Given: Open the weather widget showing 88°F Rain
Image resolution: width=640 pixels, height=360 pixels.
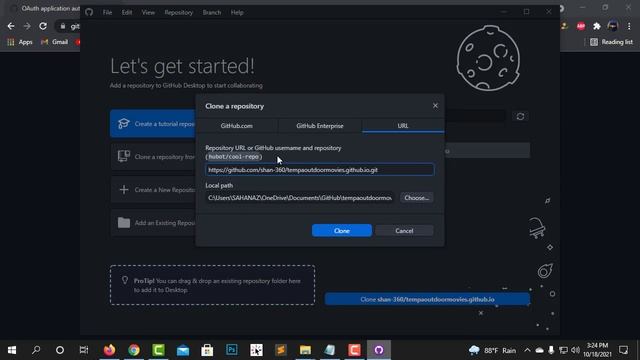Looking at the screenshot, I should [x=493, y=350].
